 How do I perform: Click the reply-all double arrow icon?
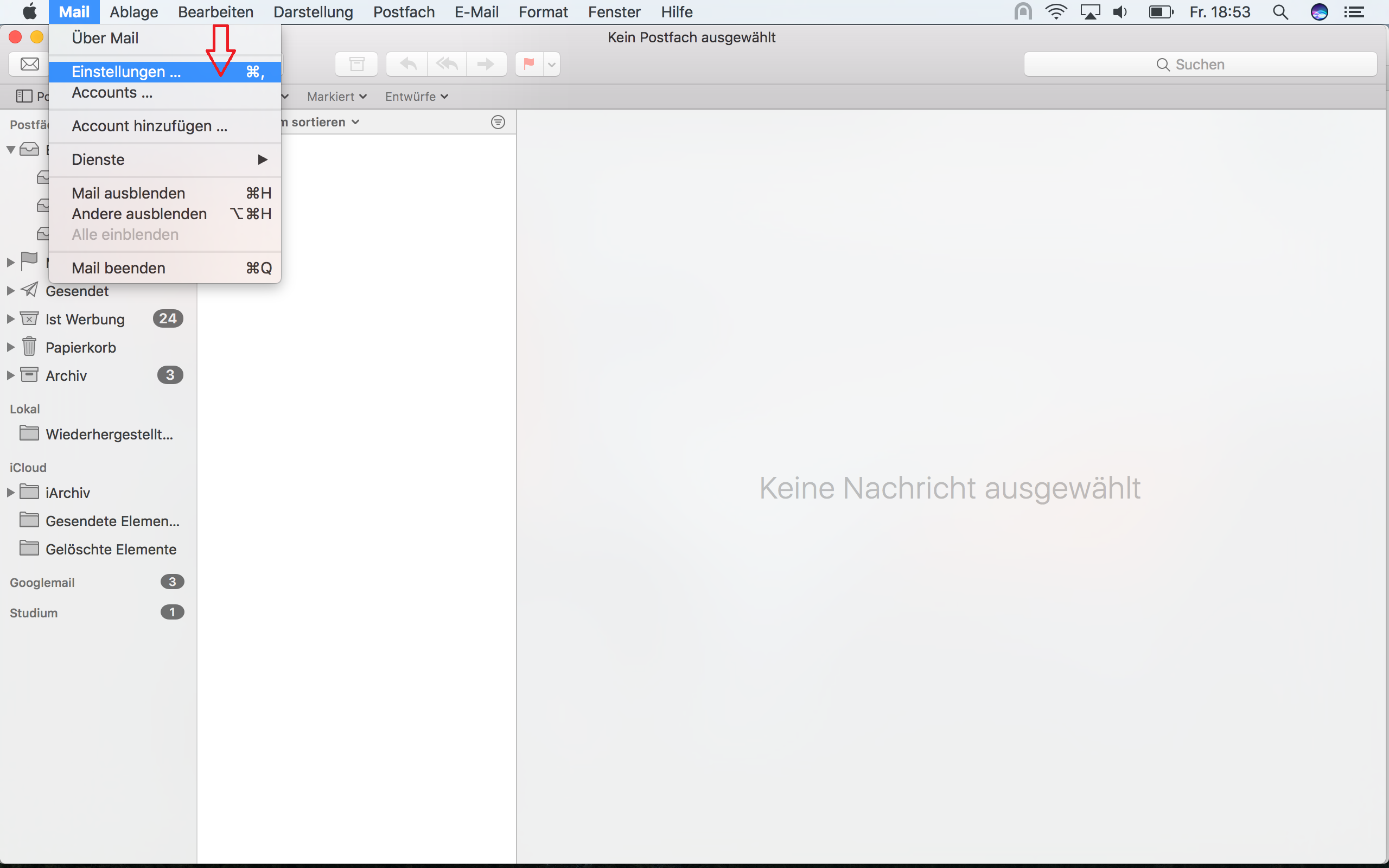(447, 65)
